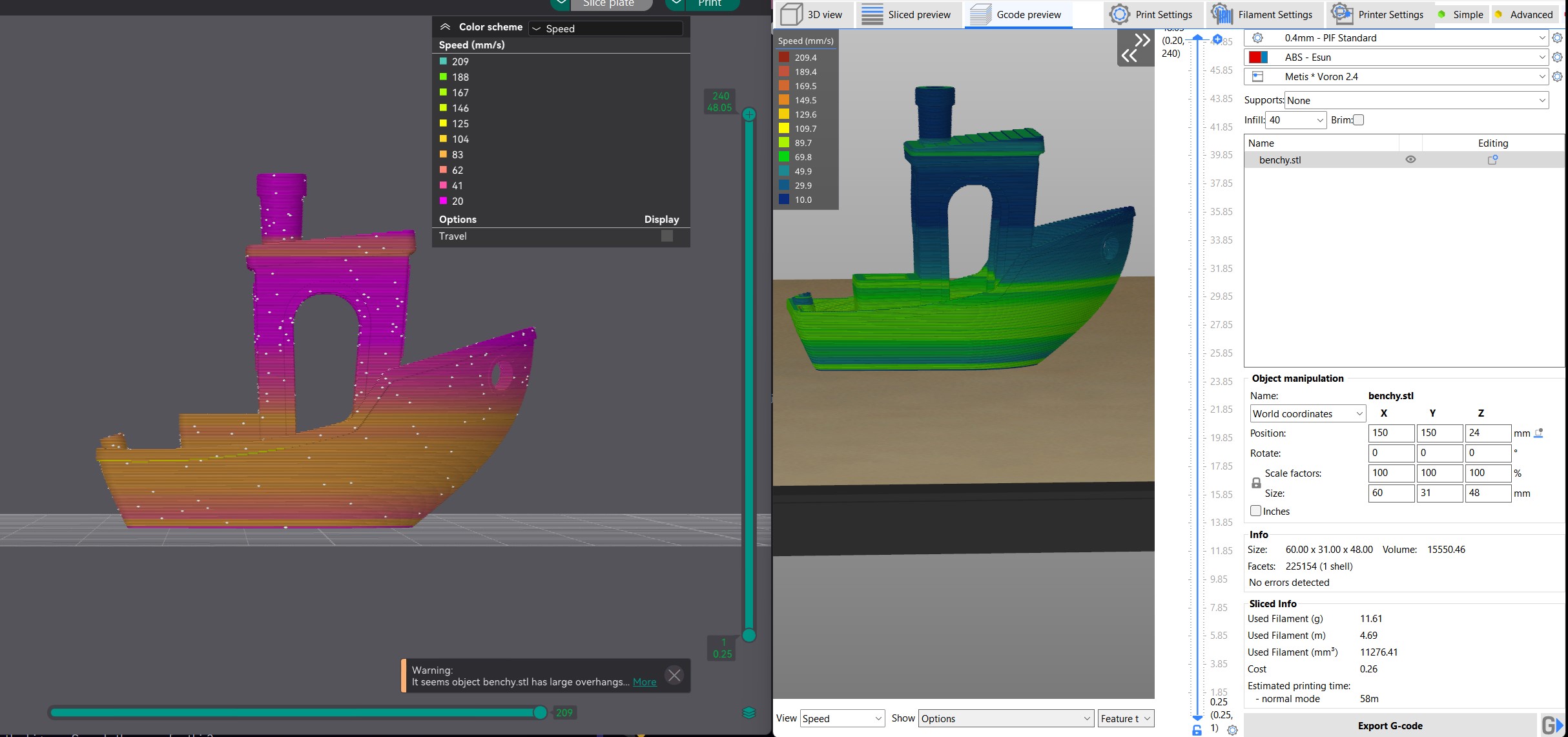Click the send G-code icon beside Export
This screenshot has height=737, width=1568.
pyautogui.click(x=1552, y=725)
